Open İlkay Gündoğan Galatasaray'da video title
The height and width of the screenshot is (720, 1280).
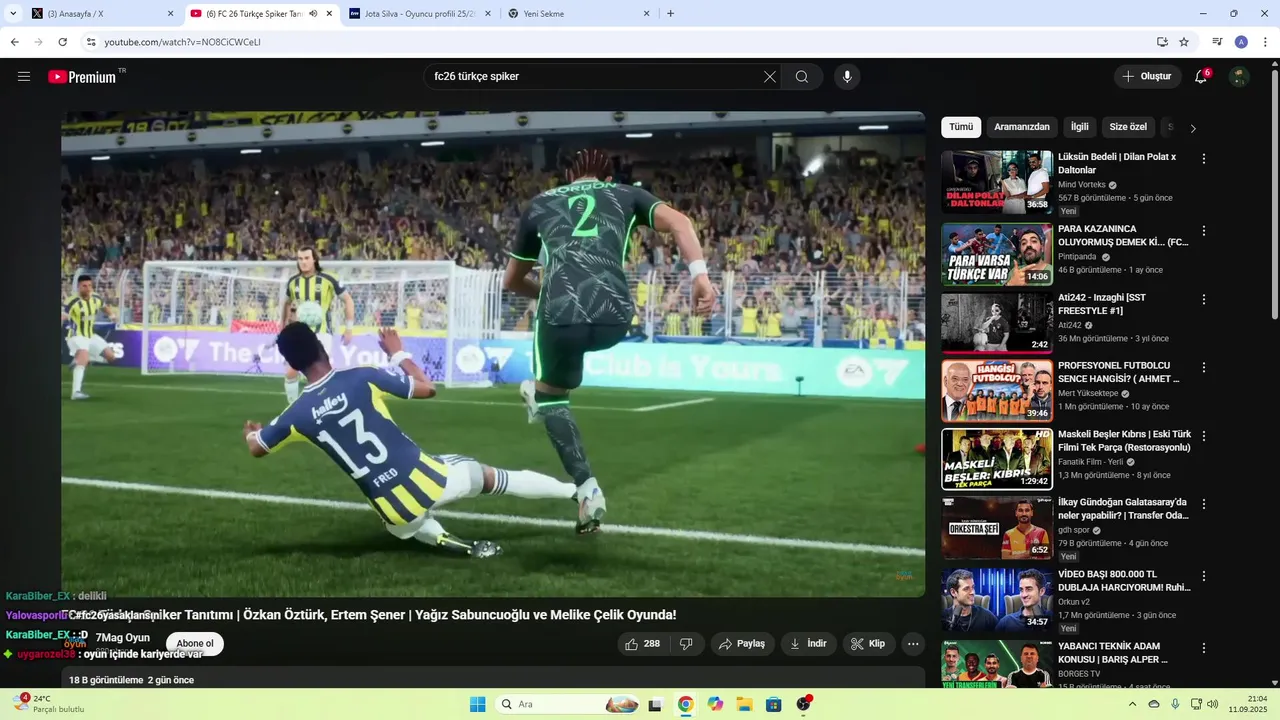tap(1123, 509)
